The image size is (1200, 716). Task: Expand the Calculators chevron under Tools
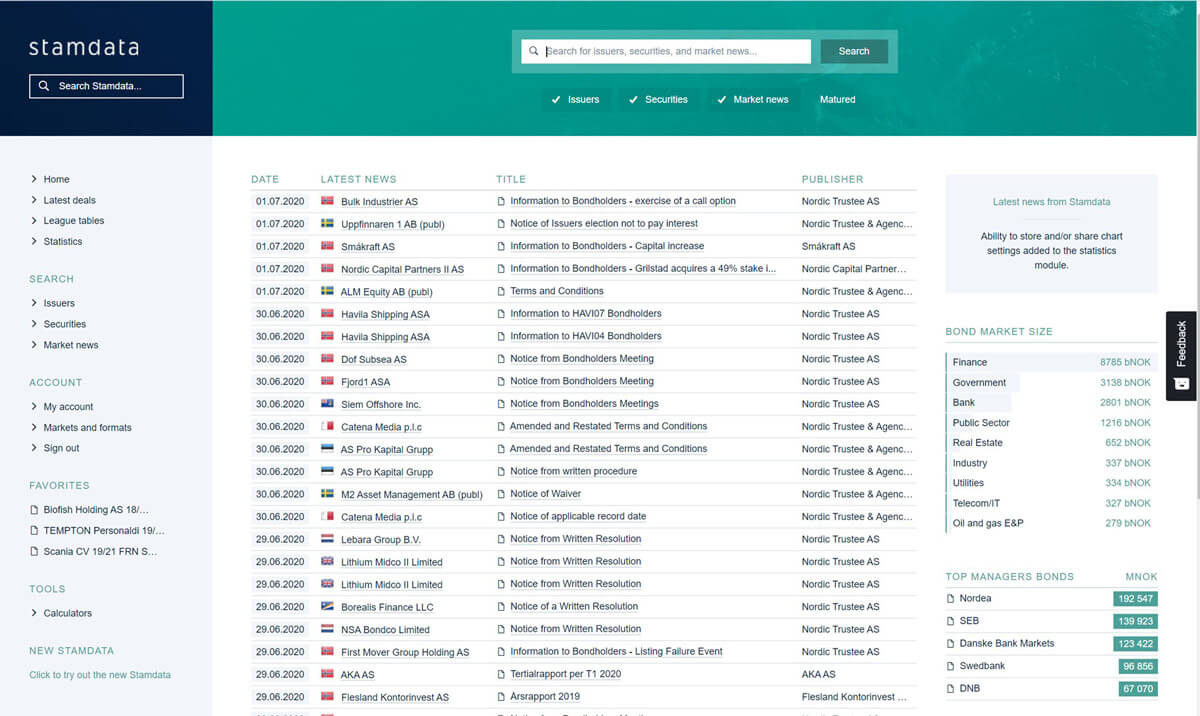coord(34,613)
